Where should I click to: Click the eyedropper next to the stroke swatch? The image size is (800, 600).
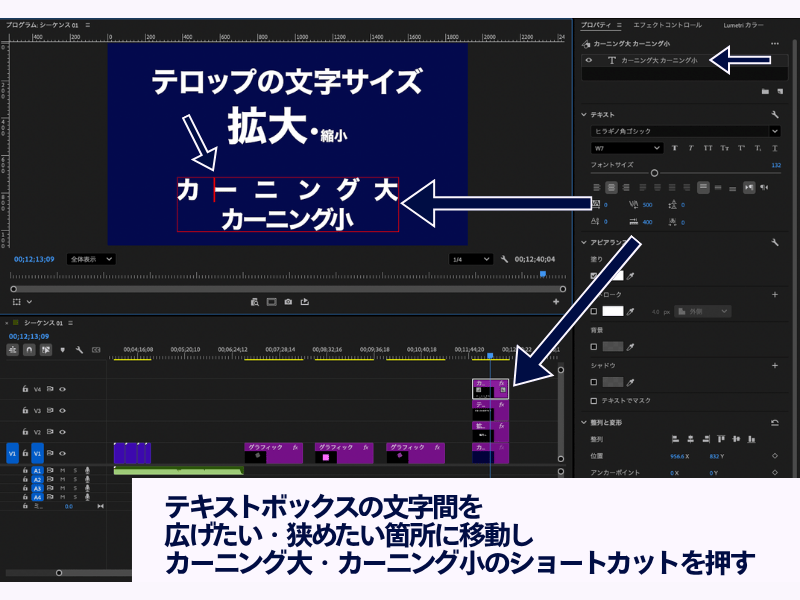pos(631,311)
